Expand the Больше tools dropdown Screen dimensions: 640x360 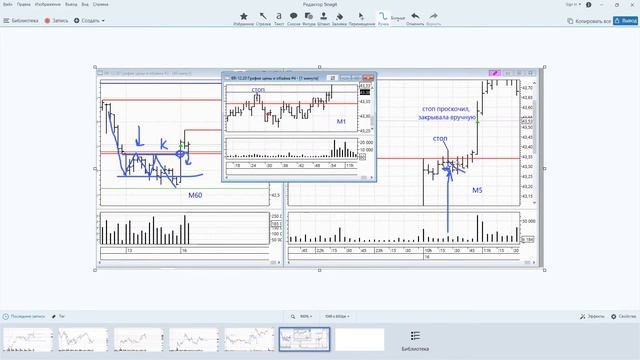398,18
